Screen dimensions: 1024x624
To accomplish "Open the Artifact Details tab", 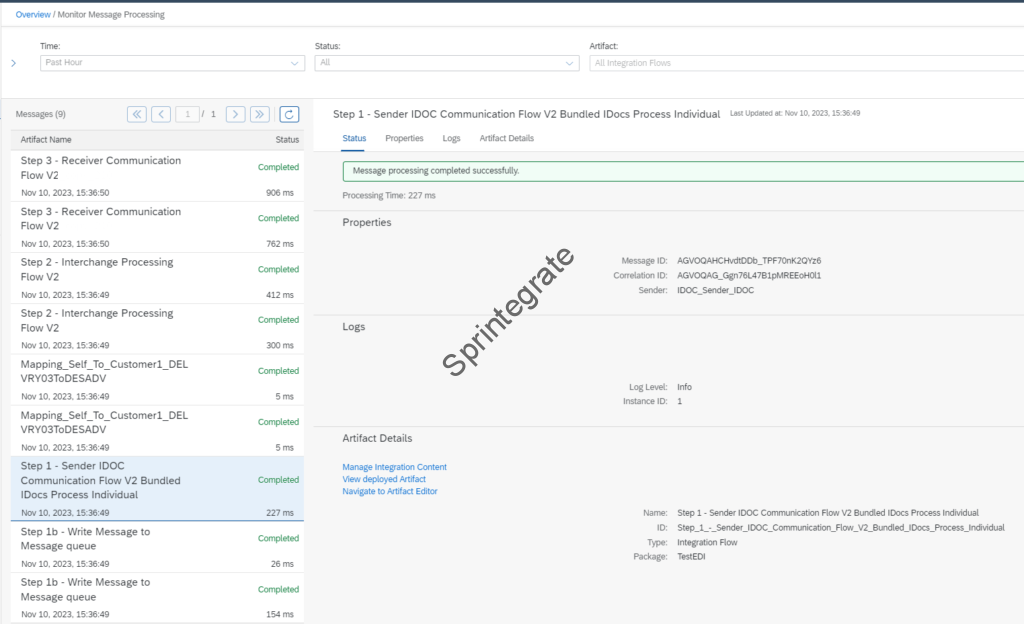I will pos(506,138).
